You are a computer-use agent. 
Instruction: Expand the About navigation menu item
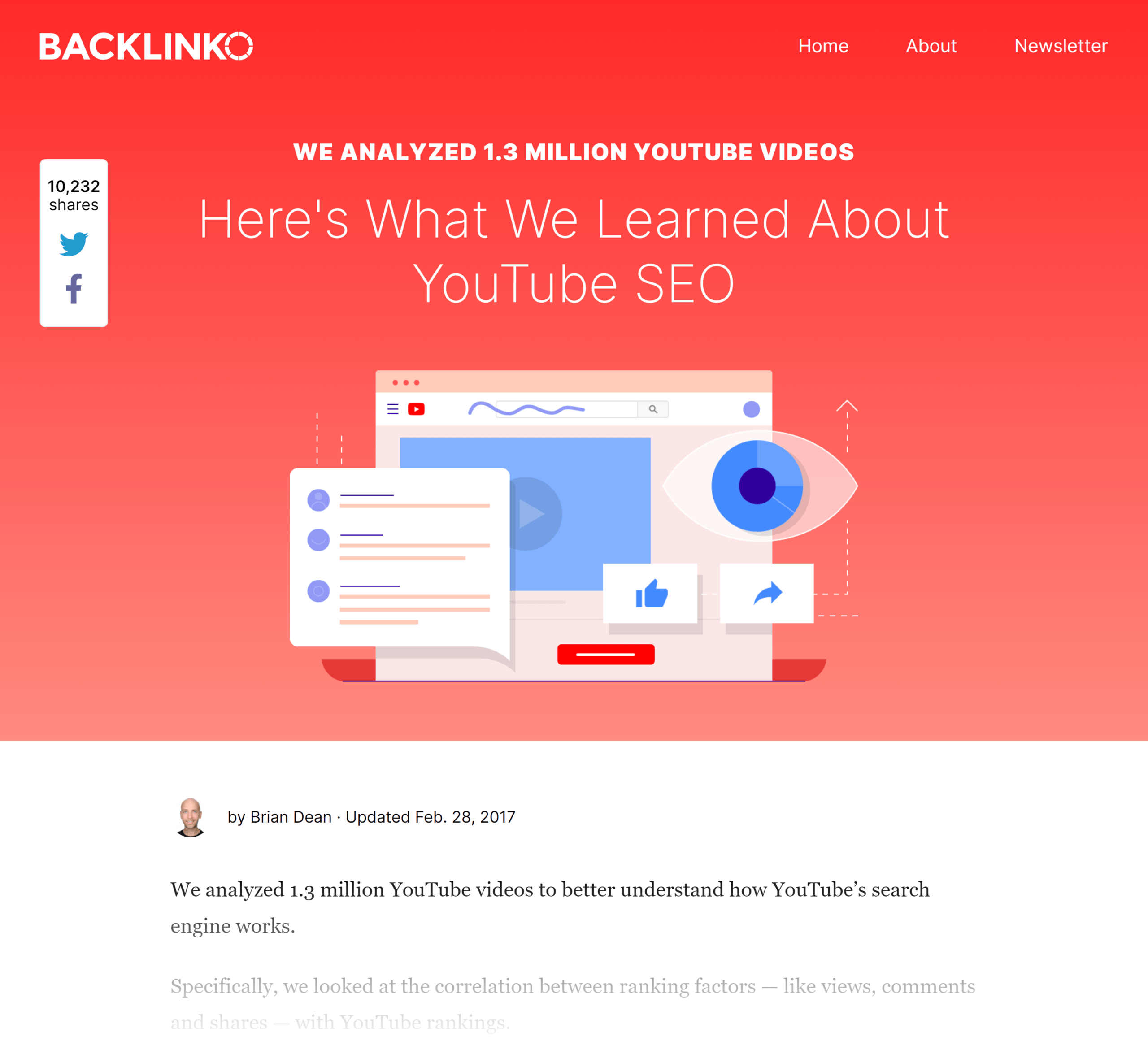[930, 45]
